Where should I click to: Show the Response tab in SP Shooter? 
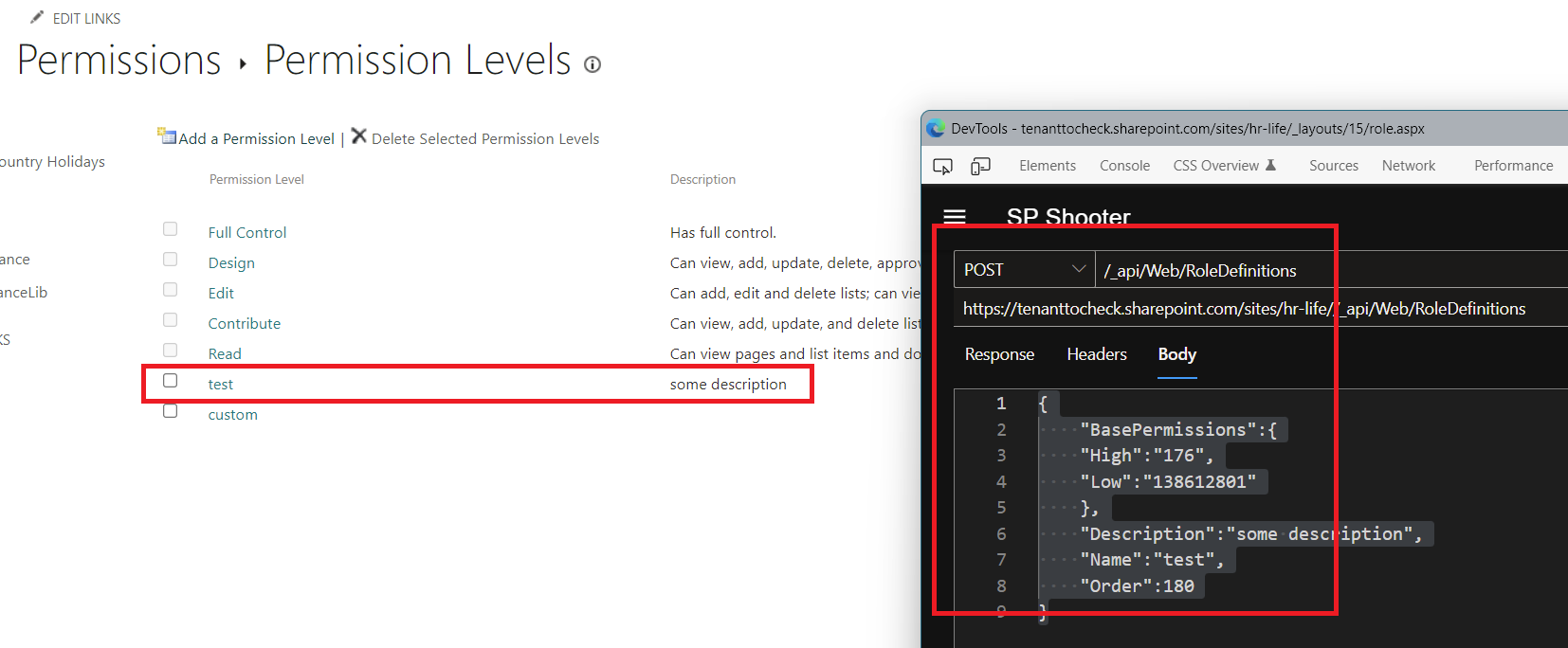[999, 354]
